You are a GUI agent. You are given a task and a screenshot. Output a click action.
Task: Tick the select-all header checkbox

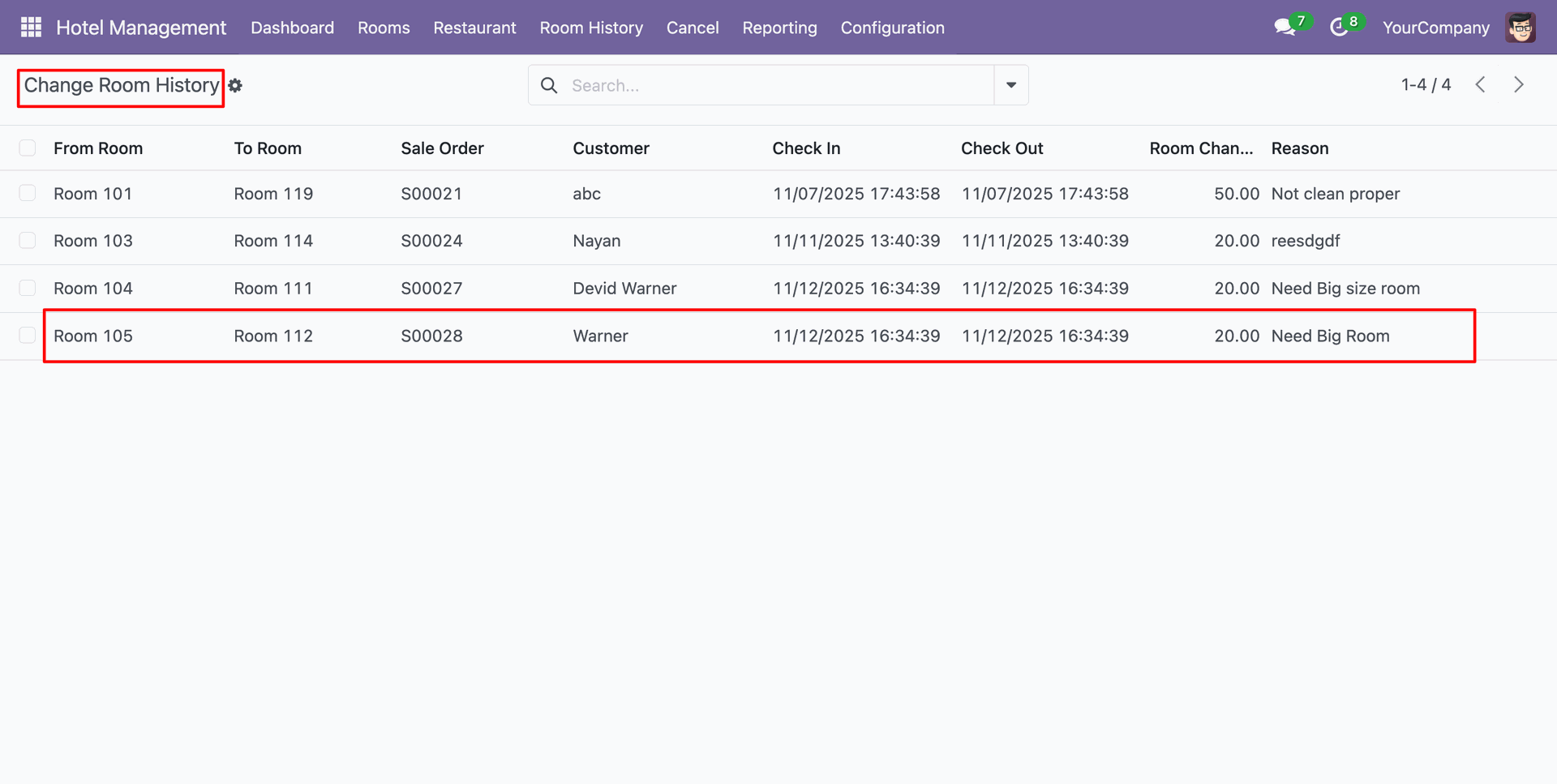tap(28, 148)
